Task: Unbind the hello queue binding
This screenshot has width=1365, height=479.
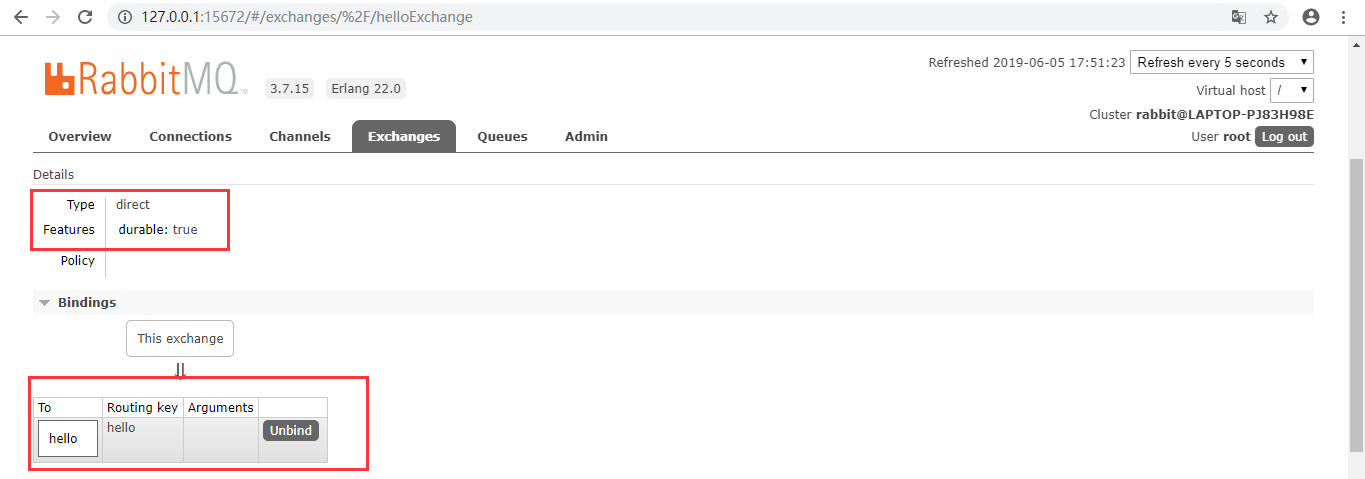Action: [291, 430]
